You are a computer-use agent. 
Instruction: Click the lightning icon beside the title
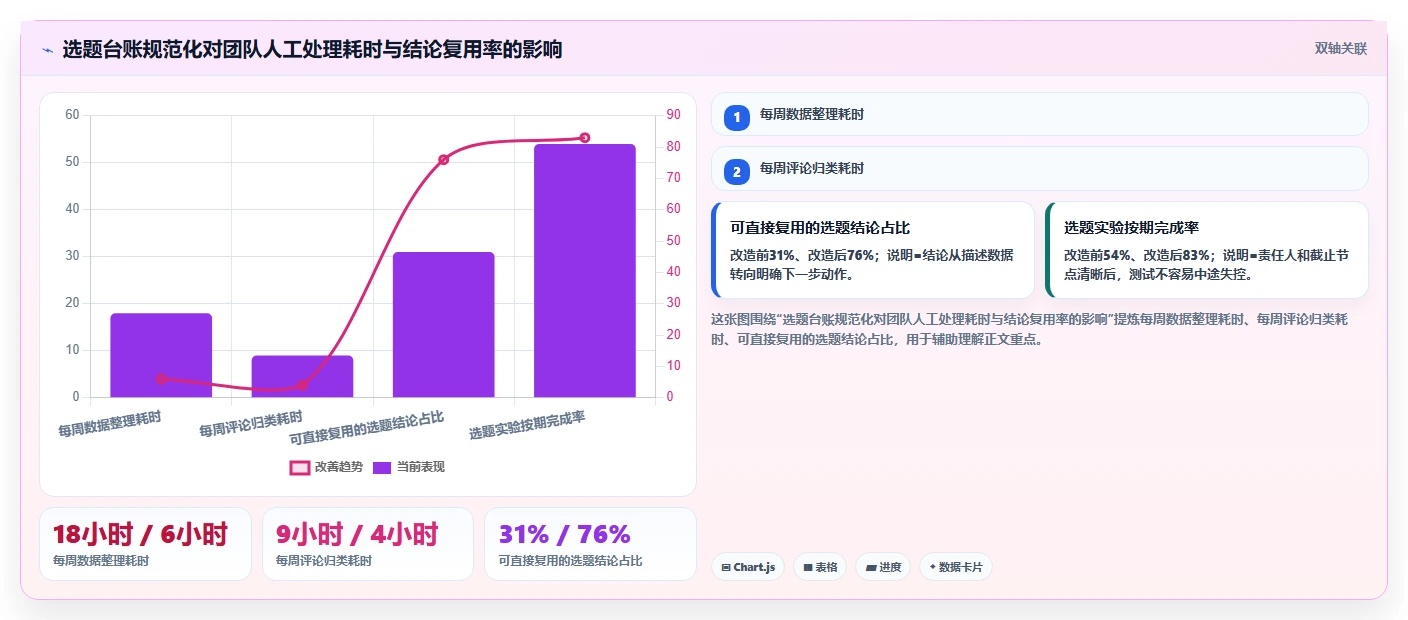pos(47,50)
